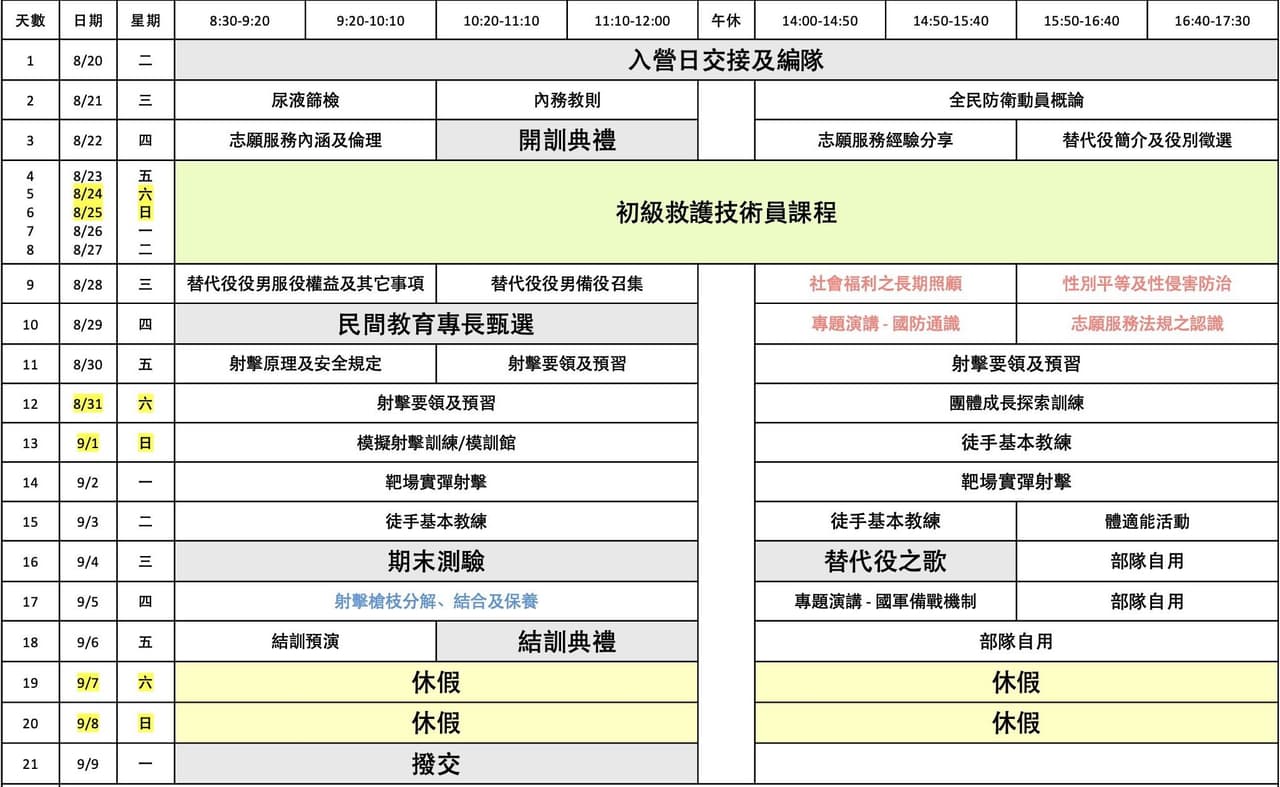Click the 天數 column header
The width and height of the screenshot is (1280, 787).
click(x=30, y=20)
